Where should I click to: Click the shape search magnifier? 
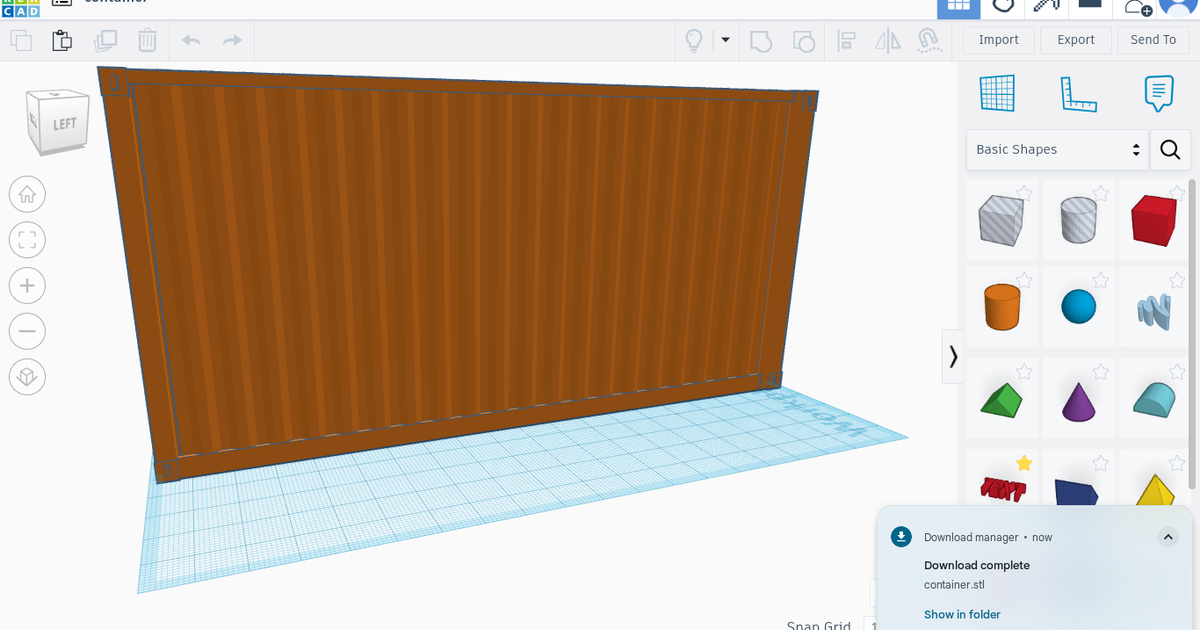[x=1169, y=149]
